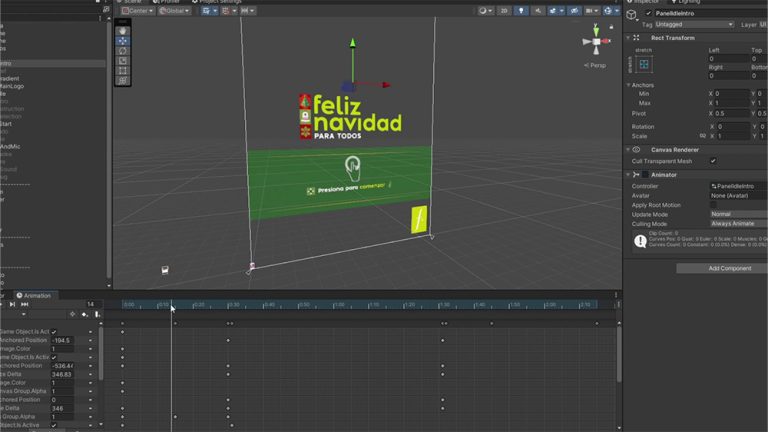Collapse the Anchors section

(x=629, y=85)
